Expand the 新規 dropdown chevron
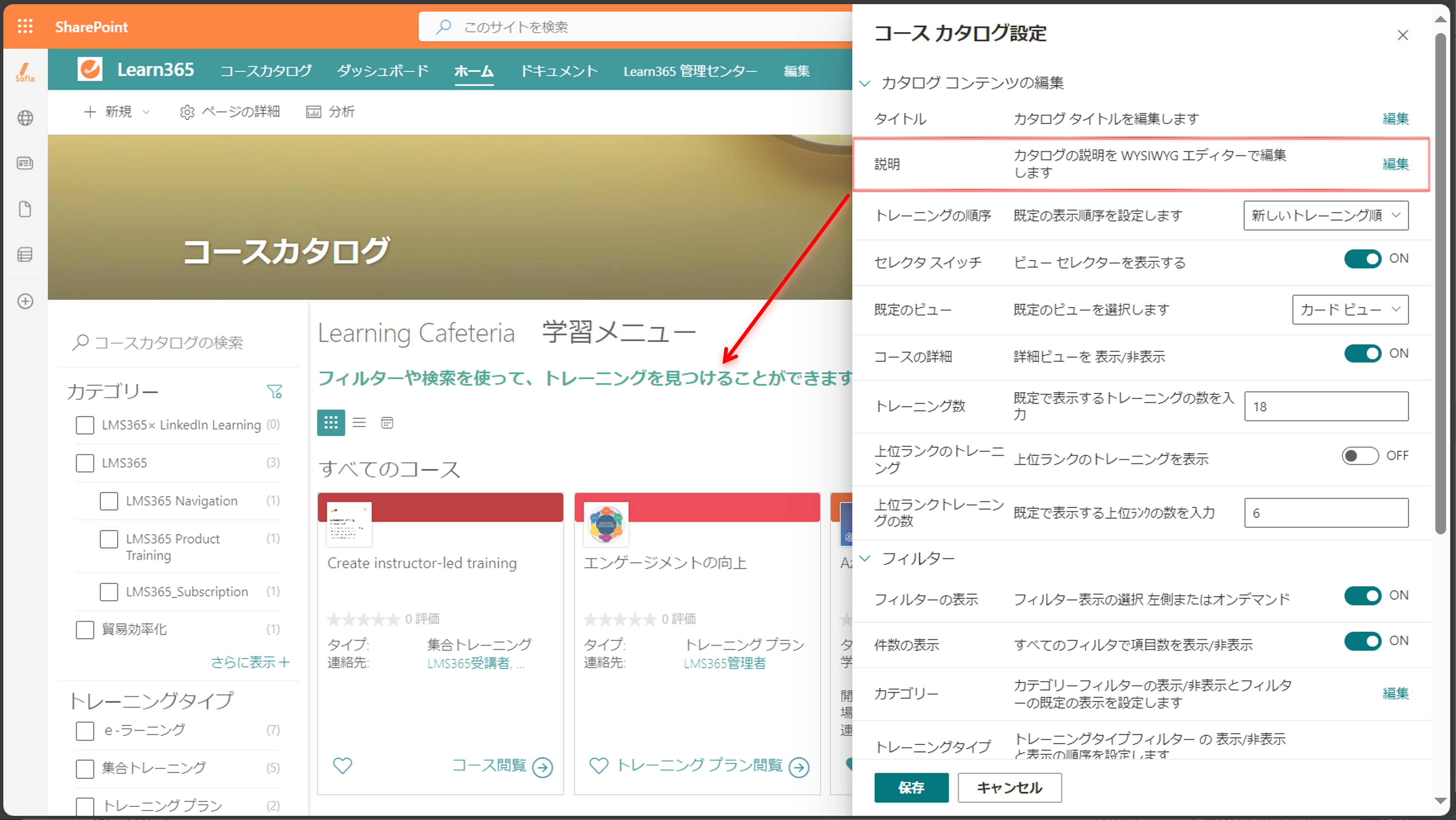Viewport: 1456px width, 820px height. click(146, 112)
